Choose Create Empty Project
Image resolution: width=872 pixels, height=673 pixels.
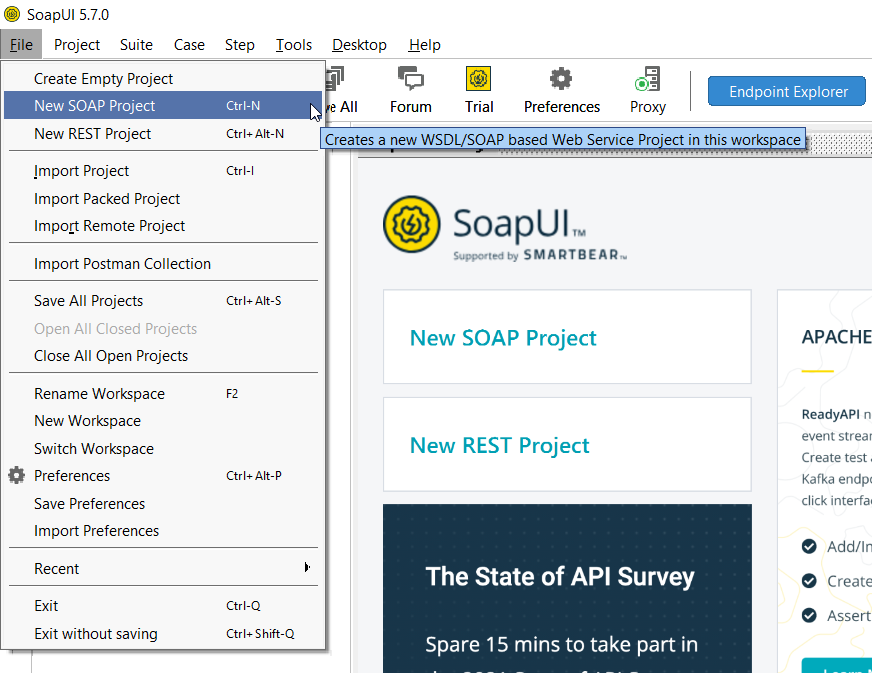(x=163, y=78)
